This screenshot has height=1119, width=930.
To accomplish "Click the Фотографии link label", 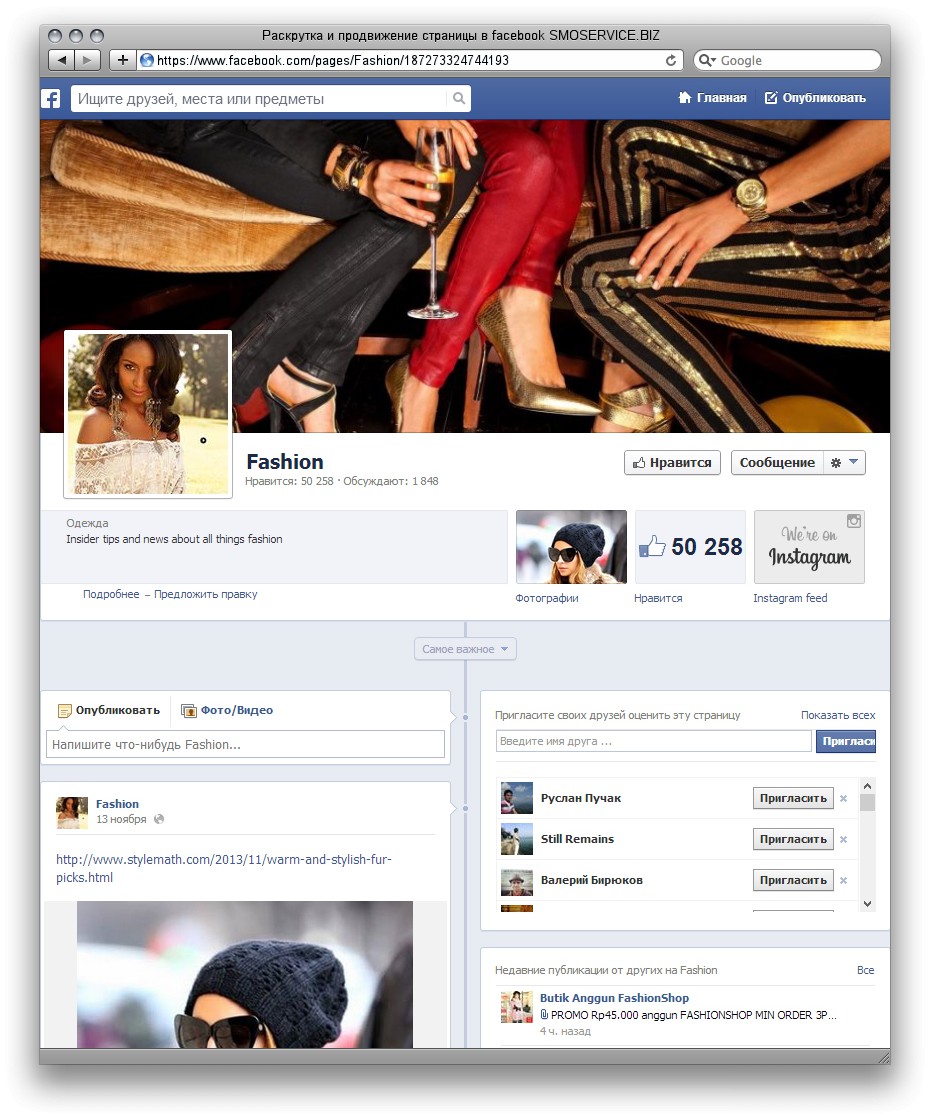I will 547,598.
